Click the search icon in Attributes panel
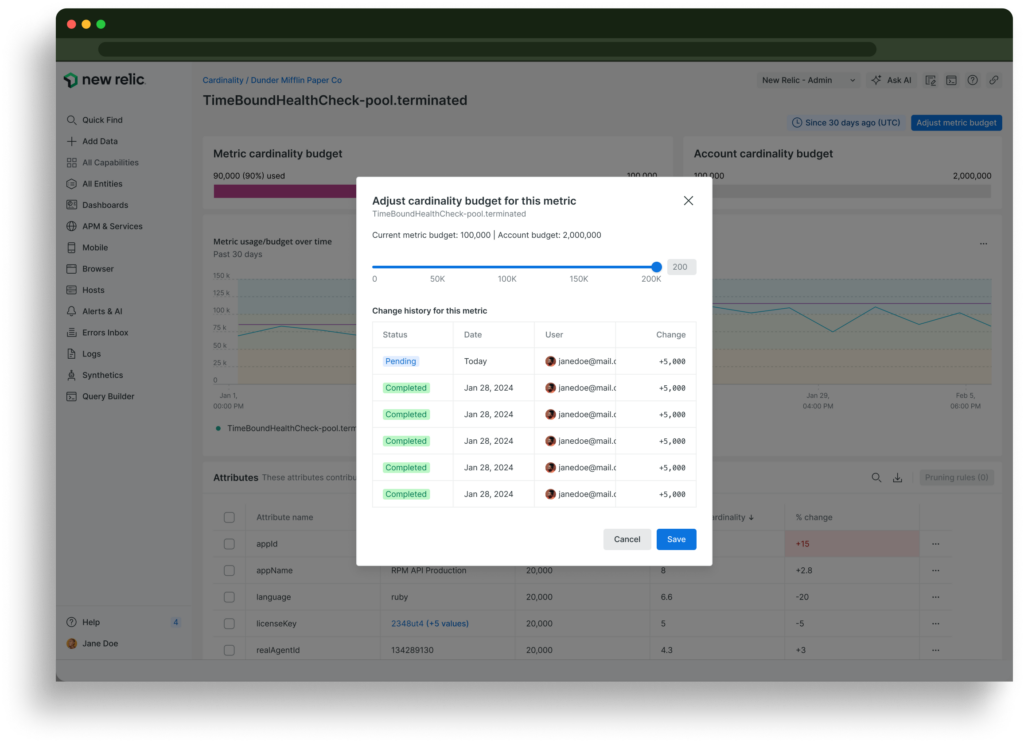The image size is (1024, 744). pyautogui.click(x=876, y=477)
